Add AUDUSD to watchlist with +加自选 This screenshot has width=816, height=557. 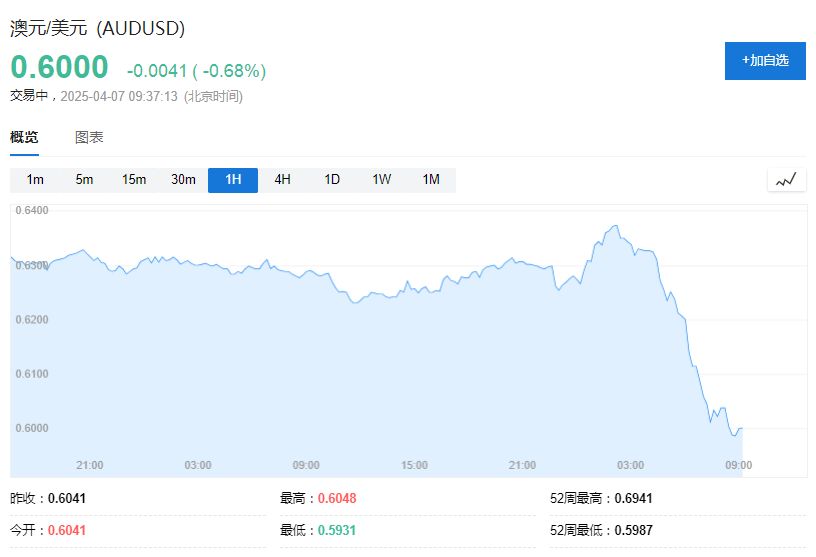coord(765,61)
